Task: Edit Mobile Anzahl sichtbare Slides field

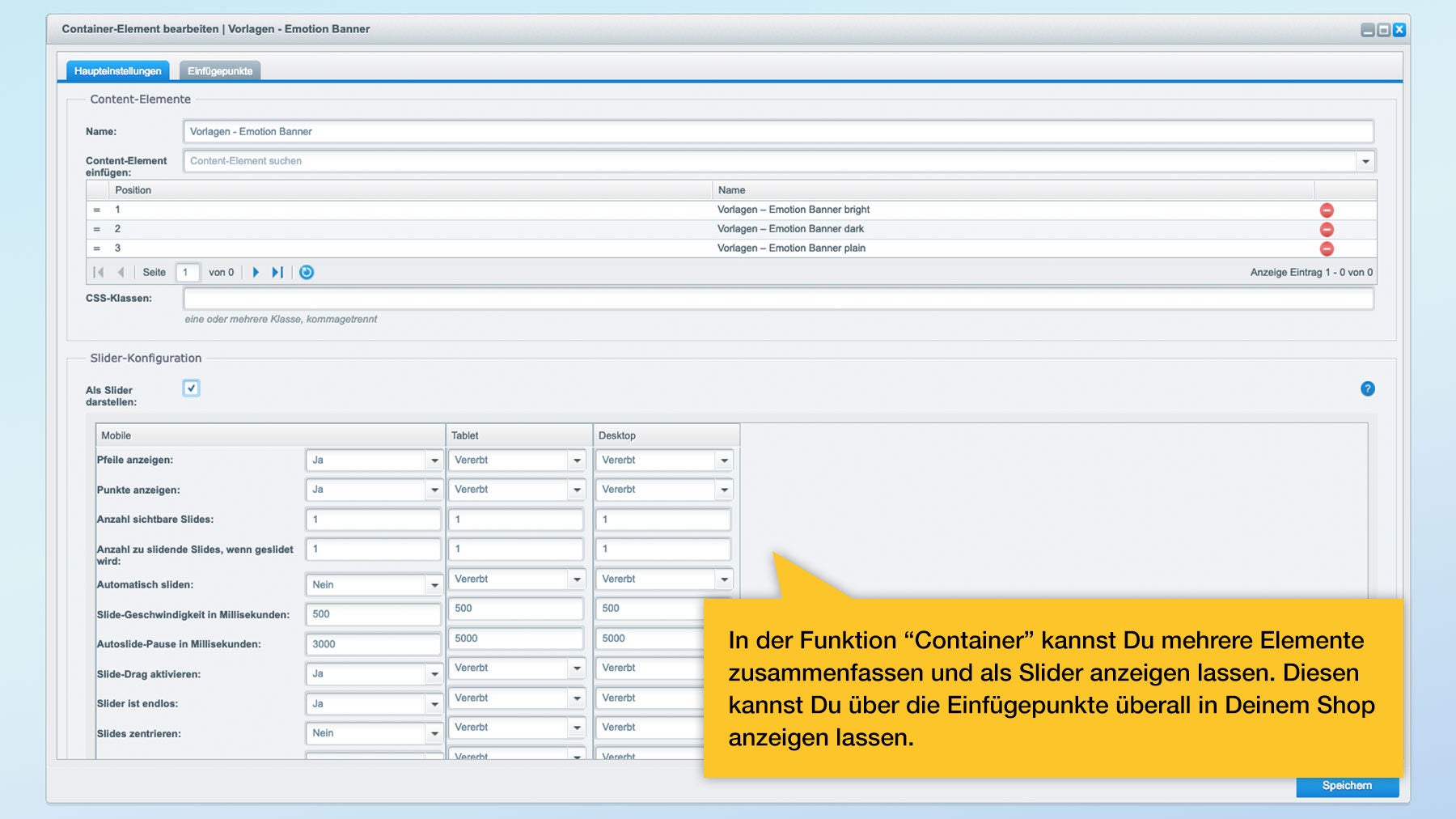Action: [374, 520]
